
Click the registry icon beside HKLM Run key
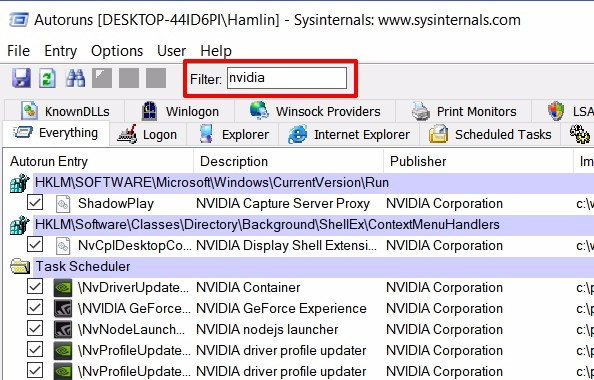click(20, 183)
